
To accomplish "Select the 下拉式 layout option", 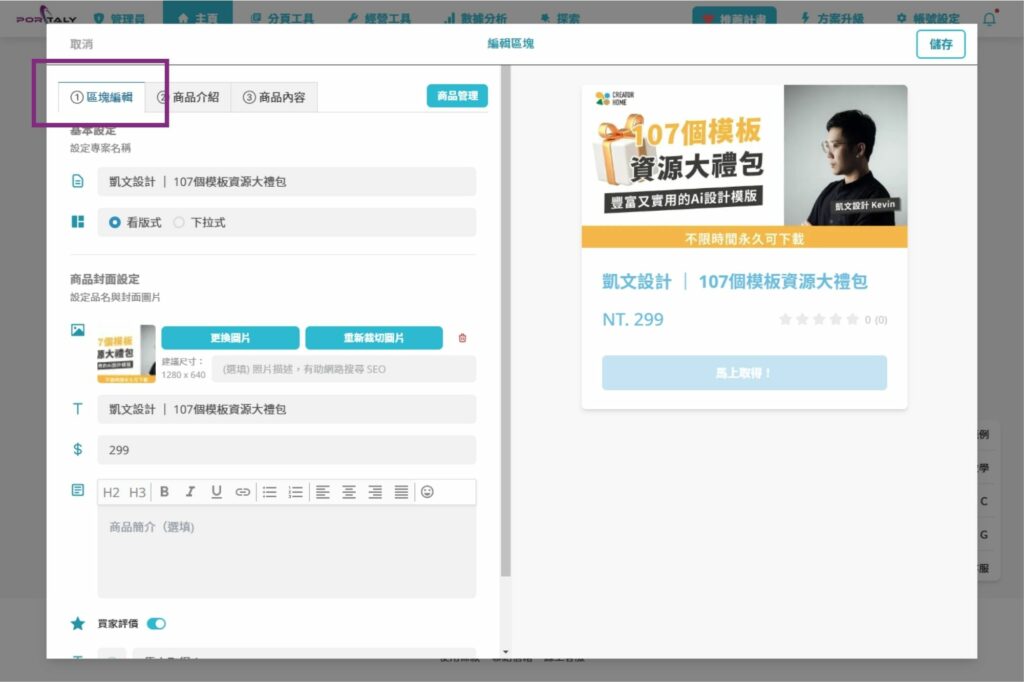I will click(x=200, y=222).
